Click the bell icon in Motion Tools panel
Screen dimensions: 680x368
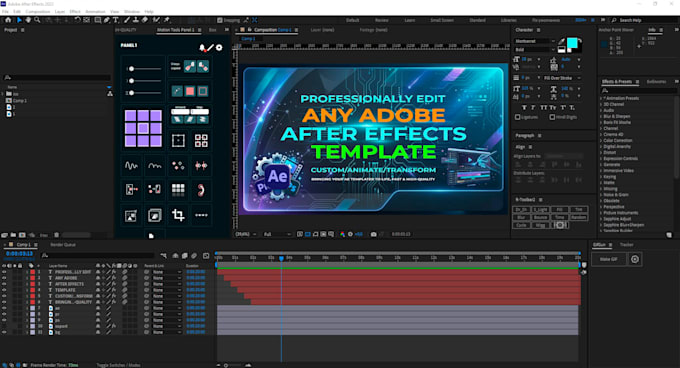tap(202, 48)
